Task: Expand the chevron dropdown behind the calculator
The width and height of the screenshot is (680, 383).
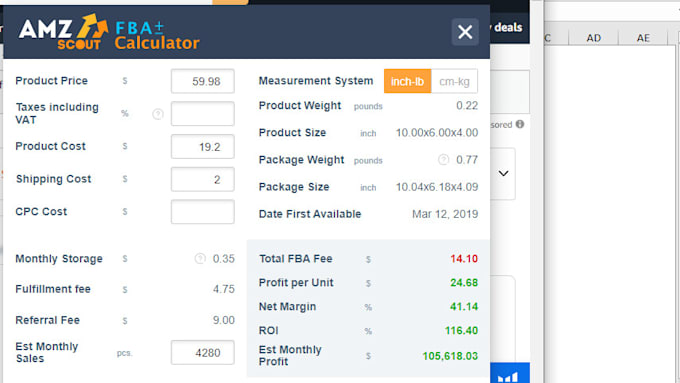Action: (503, 173)
